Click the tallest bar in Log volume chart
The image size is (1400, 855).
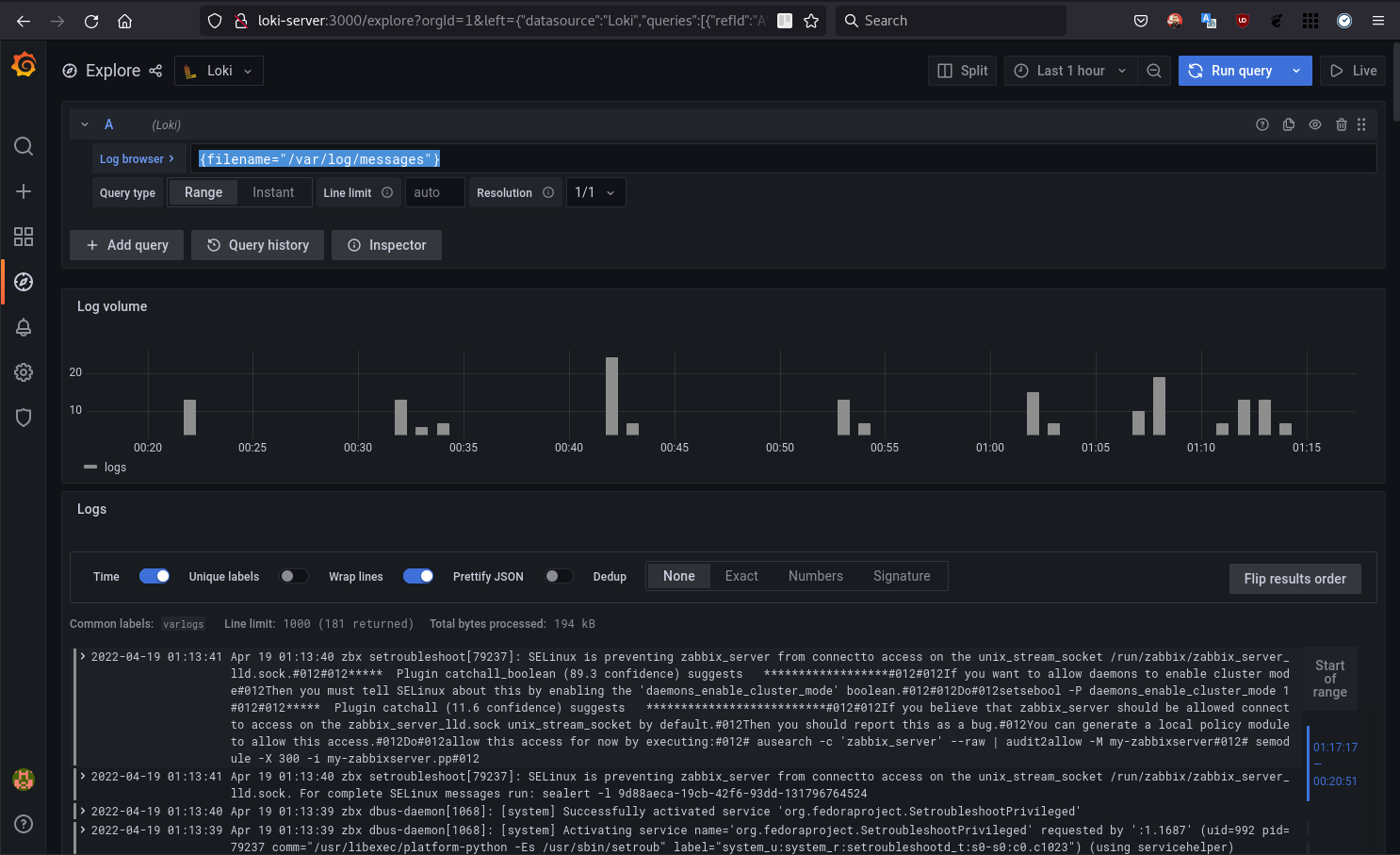point(611,396)
